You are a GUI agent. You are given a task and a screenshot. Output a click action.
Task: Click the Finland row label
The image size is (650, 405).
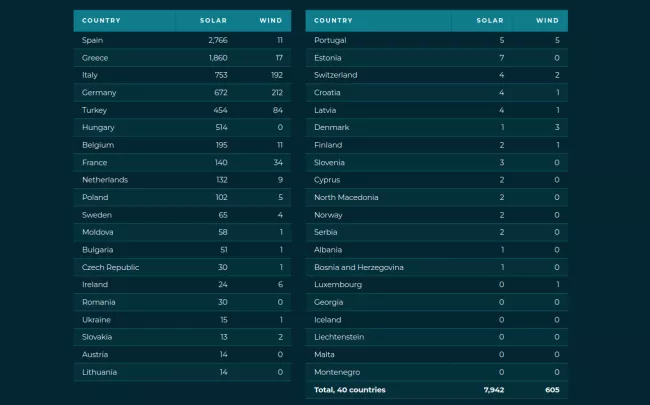[328, 145]
